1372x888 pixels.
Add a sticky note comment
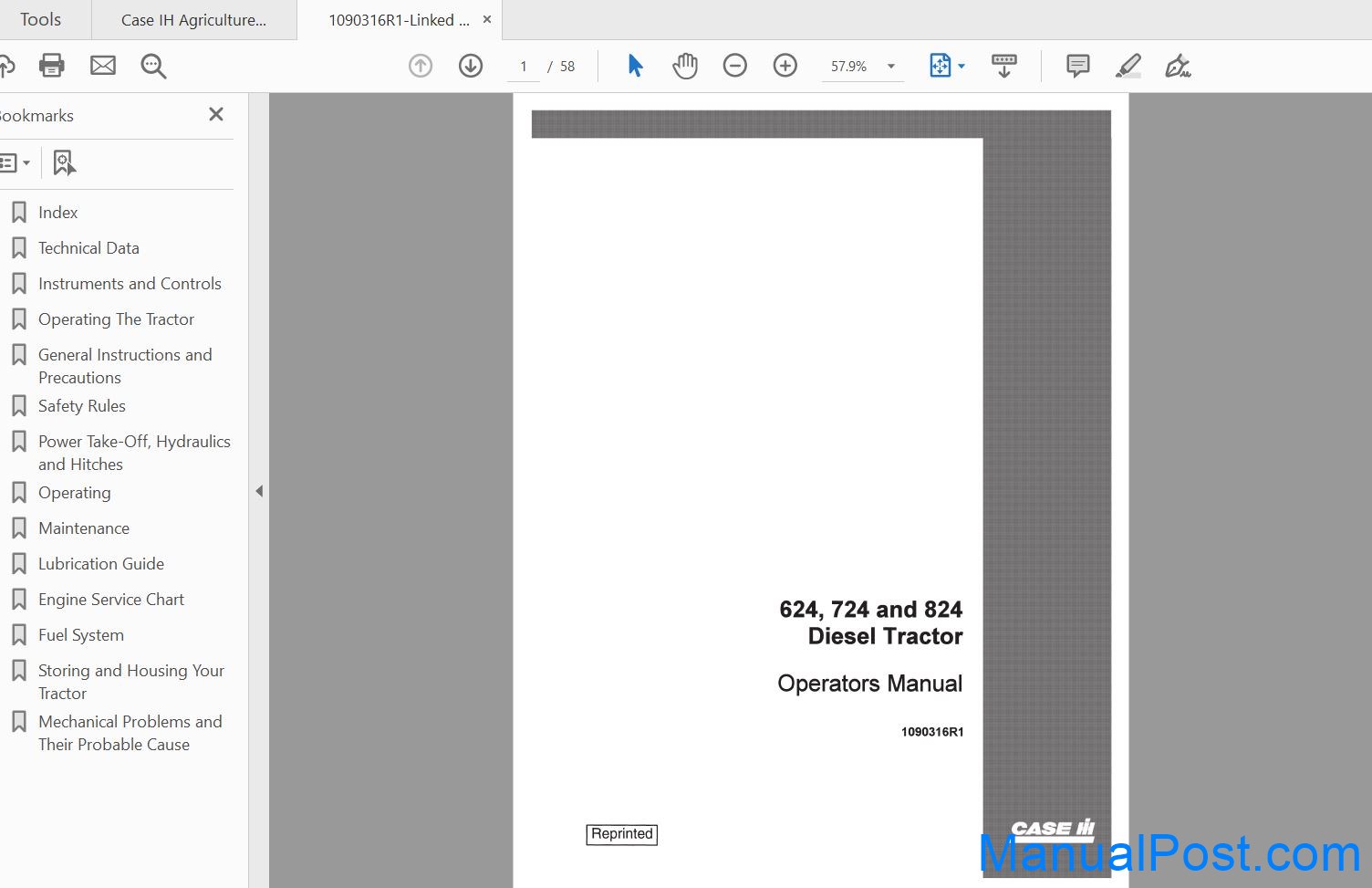pyautogui.click(x=1078, y=66)
